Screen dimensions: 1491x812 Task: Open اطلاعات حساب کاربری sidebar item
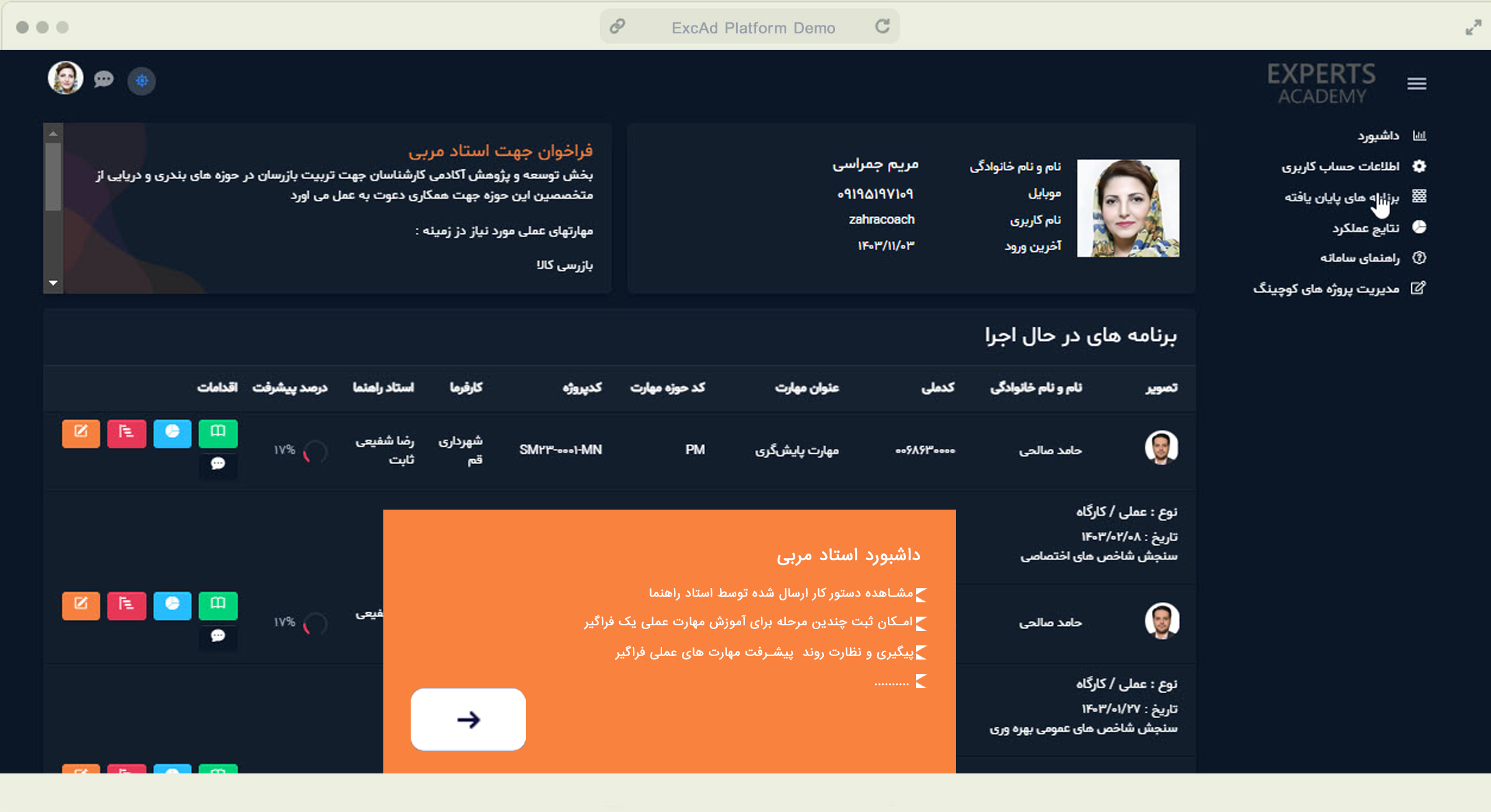(x=1340, y=166)
